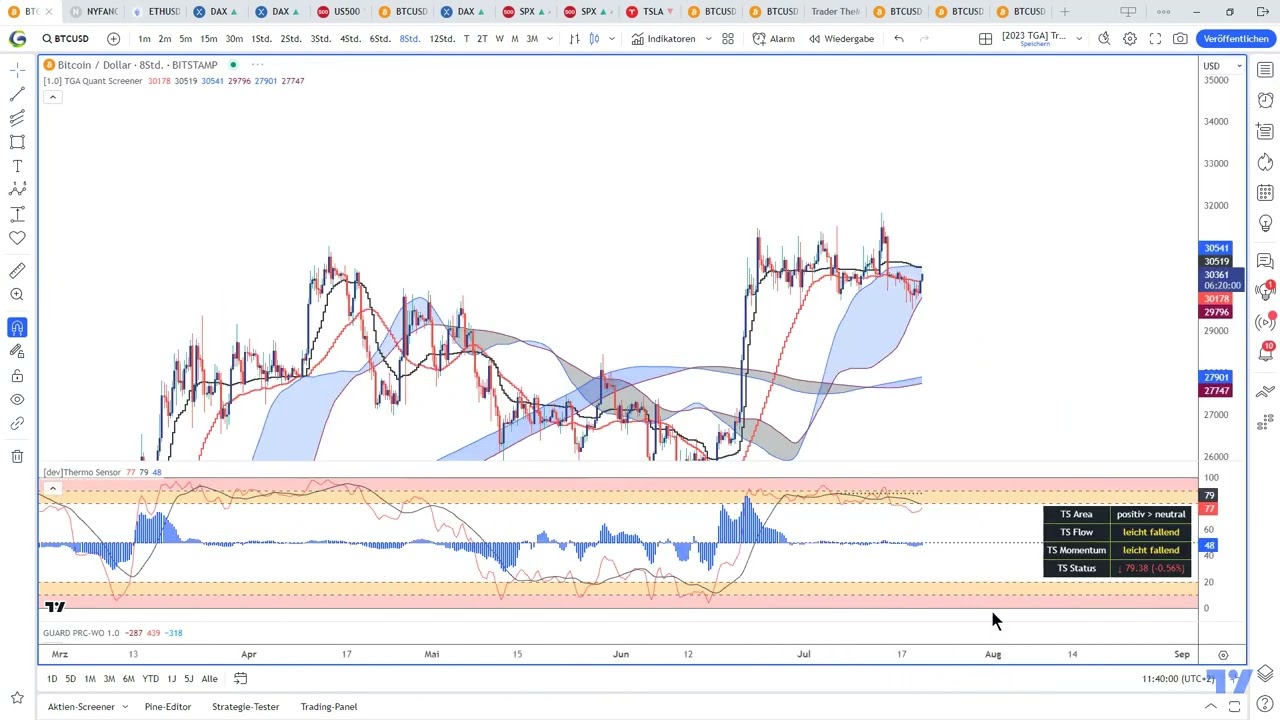Switch to US500 browser tab
The width and height of the screenshot is (1280, 720).
[x=340, y=11]
